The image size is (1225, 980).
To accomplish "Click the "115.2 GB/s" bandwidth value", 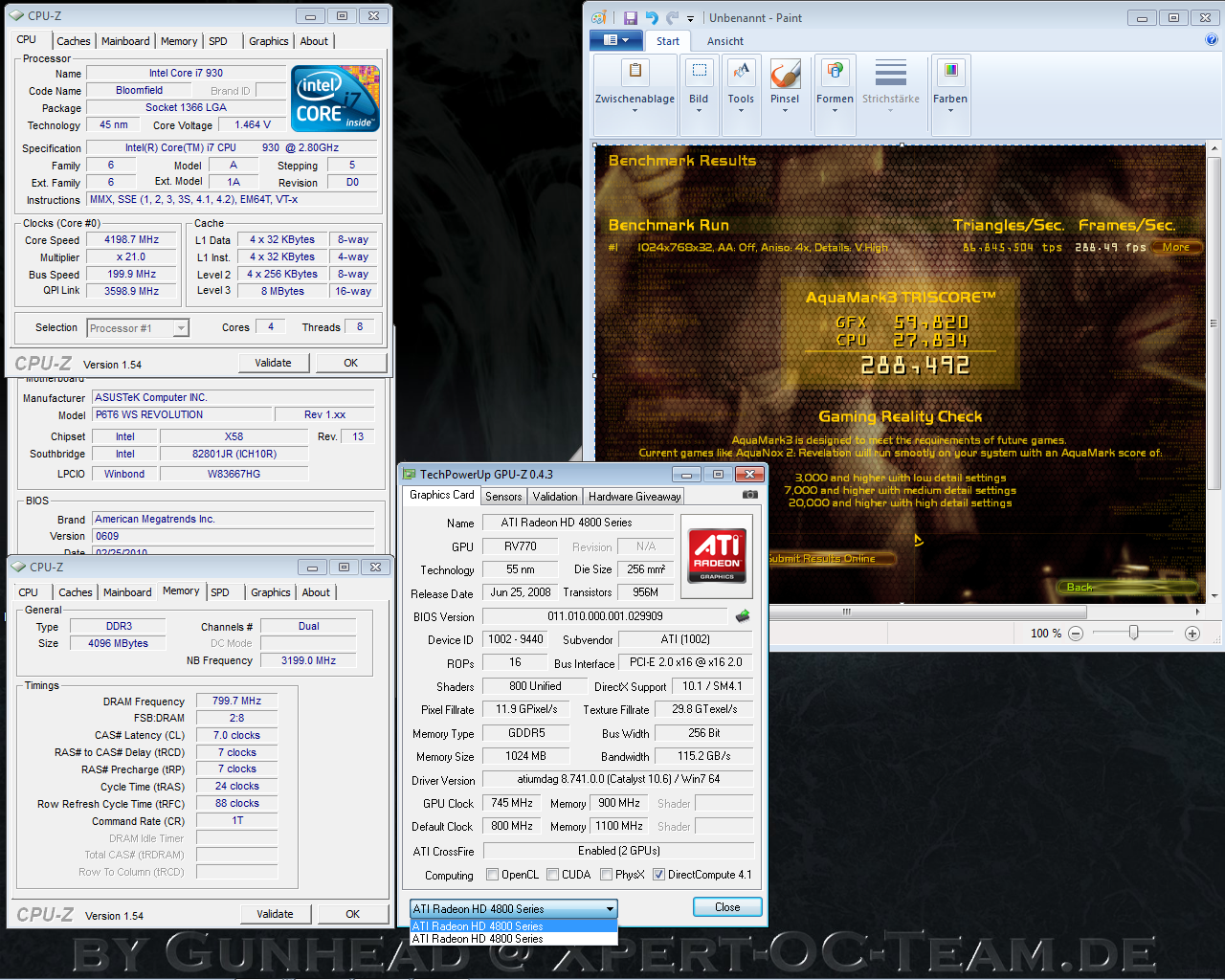I will (x=704, y=756).
